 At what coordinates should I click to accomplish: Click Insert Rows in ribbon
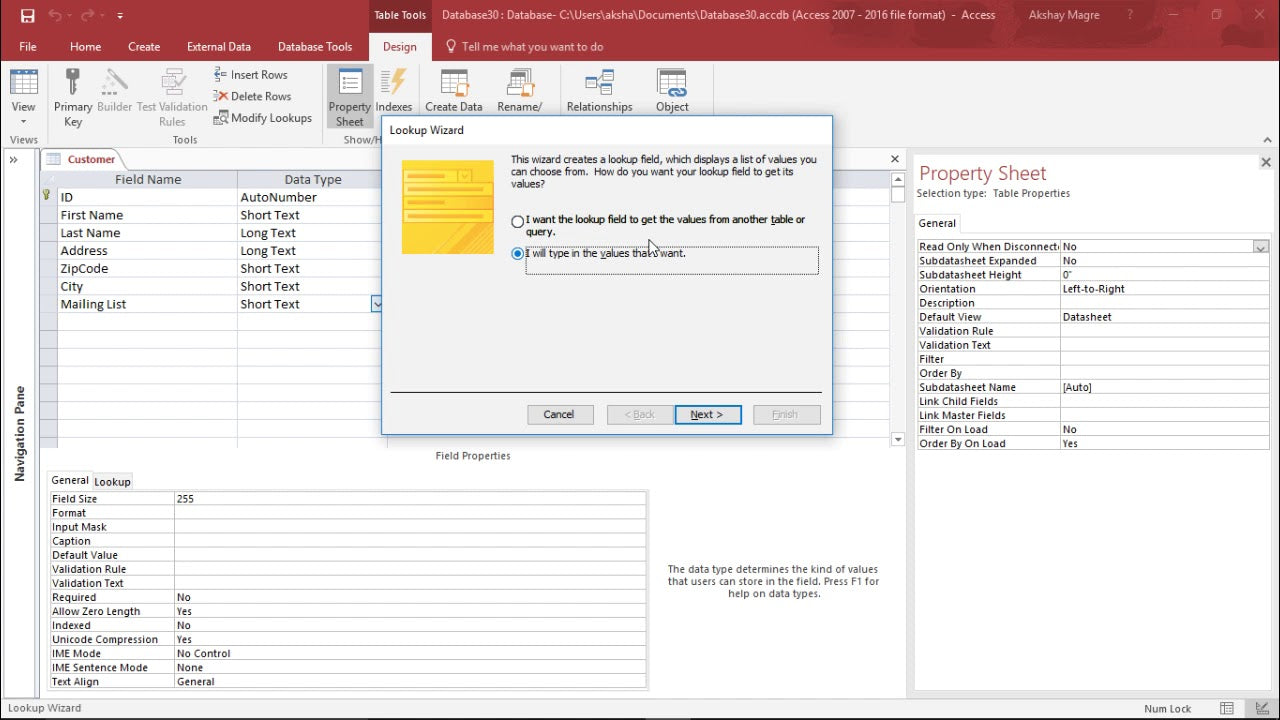250,75
